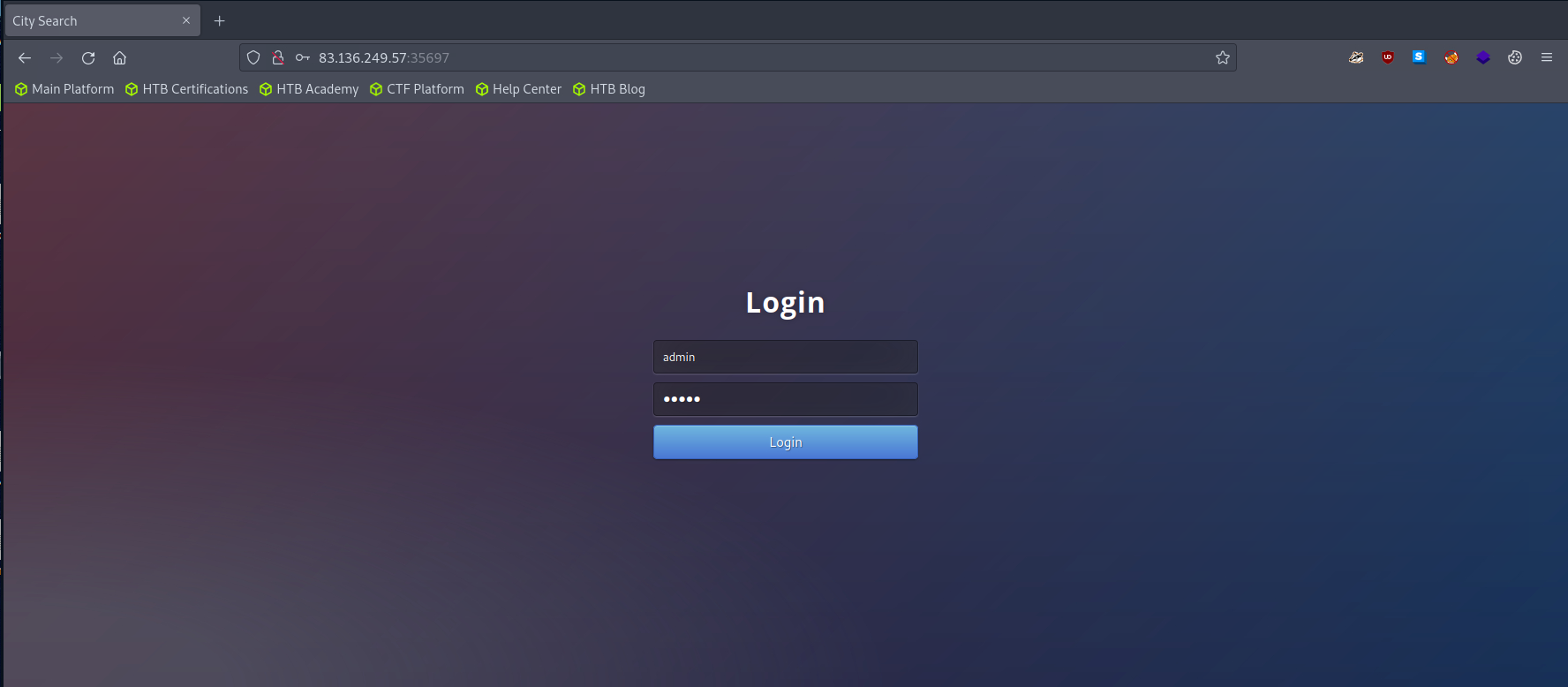Open the Firefox hamburger application menu
Image resolution: width=1568 pixels, height=687 pixels.
1547,57
